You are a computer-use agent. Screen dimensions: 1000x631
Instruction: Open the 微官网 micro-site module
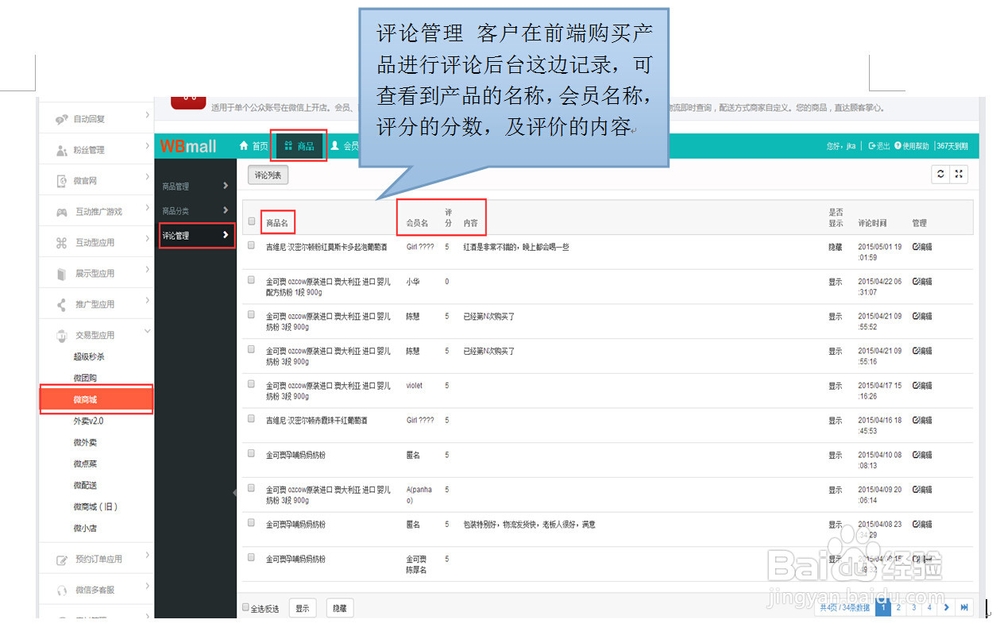(x=60, y=180)
